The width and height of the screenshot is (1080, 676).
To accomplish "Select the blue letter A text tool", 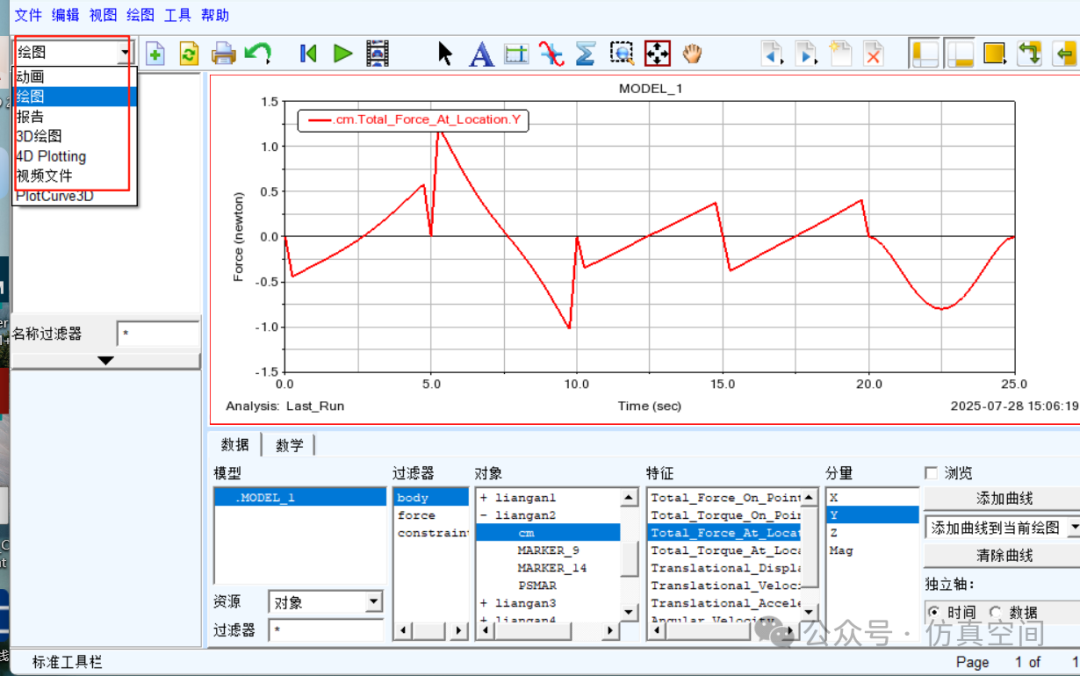I will pyautogui.click(x=481, y=54).
